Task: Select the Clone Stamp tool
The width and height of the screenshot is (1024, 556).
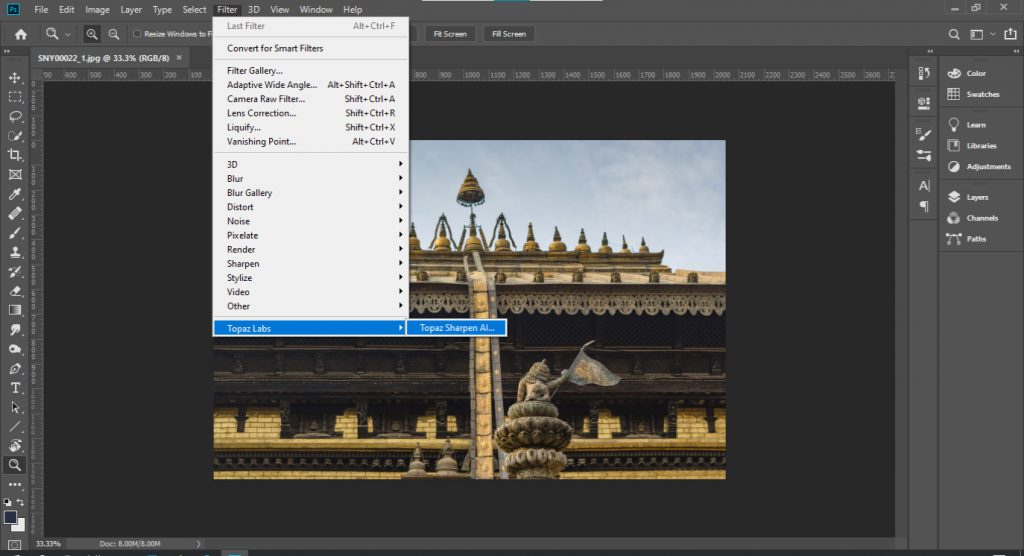Action: (15, 252)
